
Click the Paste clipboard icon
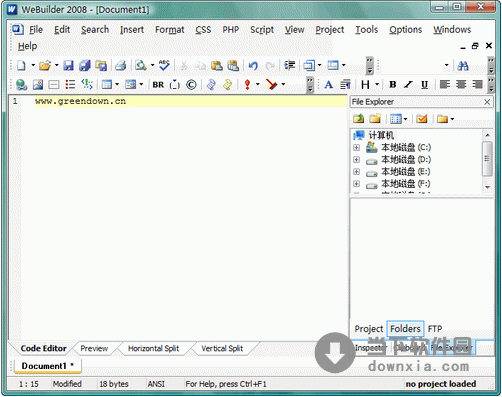(217, 65)
